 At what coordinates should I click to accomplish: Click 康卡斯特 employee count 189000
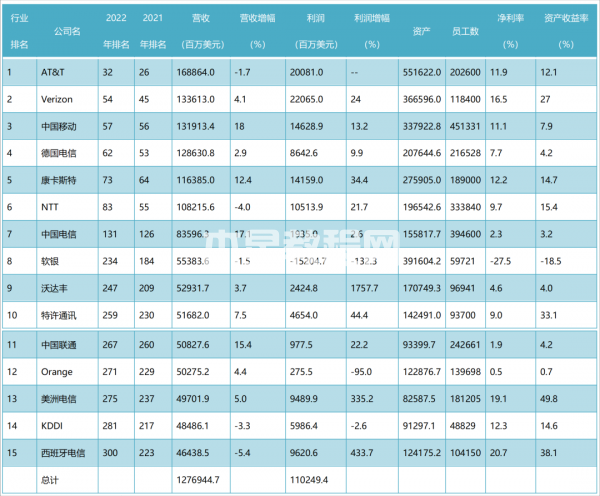465,180
